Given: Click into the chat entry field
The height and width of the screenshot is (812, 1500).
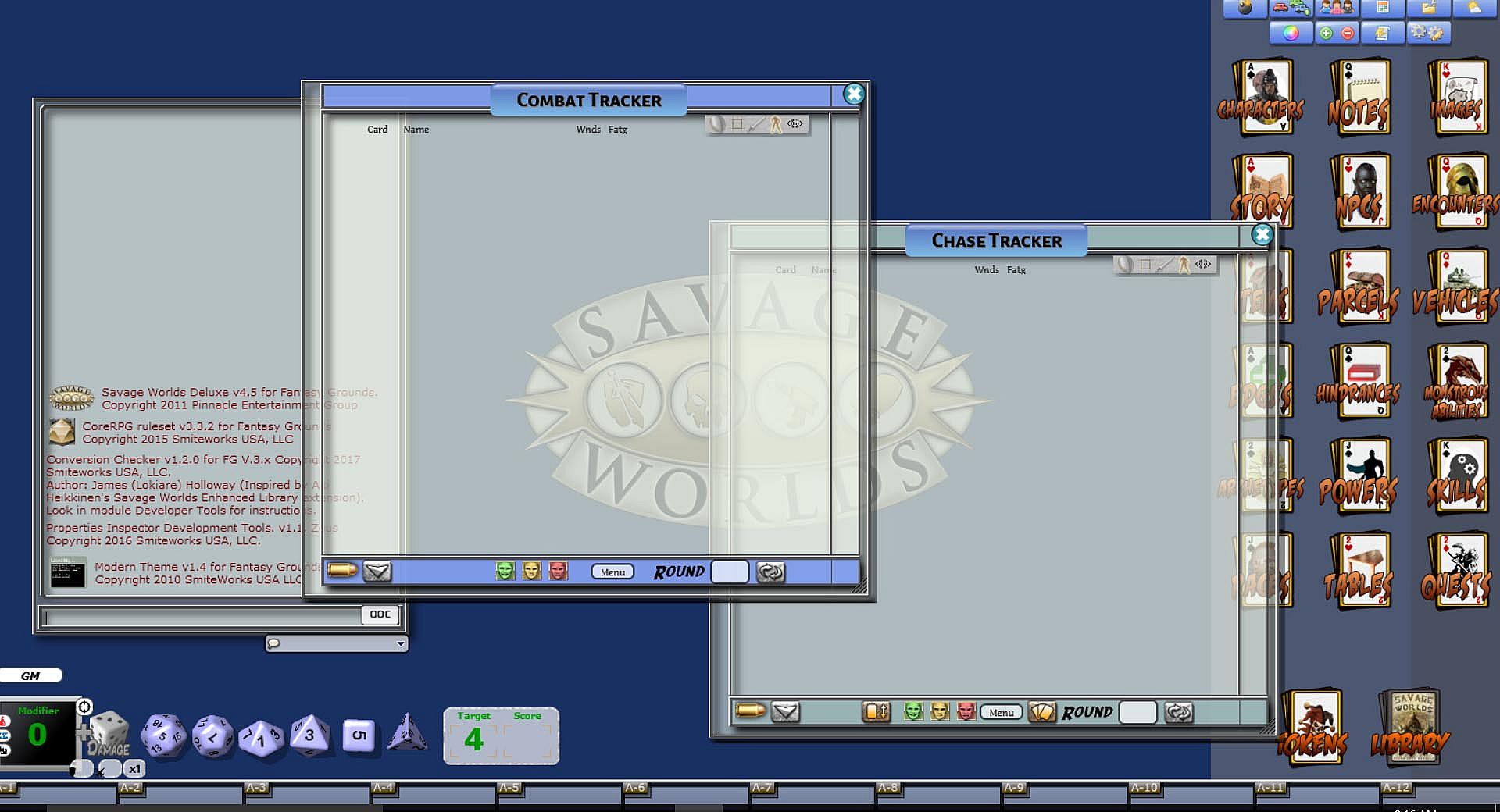Looking at the screenshot, I should coord(202,618).
